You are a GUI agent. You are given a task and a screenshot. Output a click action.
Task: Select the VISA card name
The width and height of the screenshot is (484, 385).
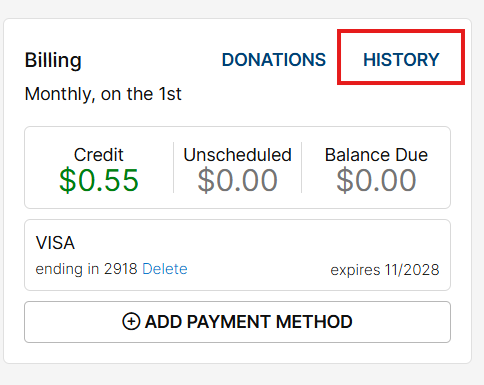[x=55, y=243]
